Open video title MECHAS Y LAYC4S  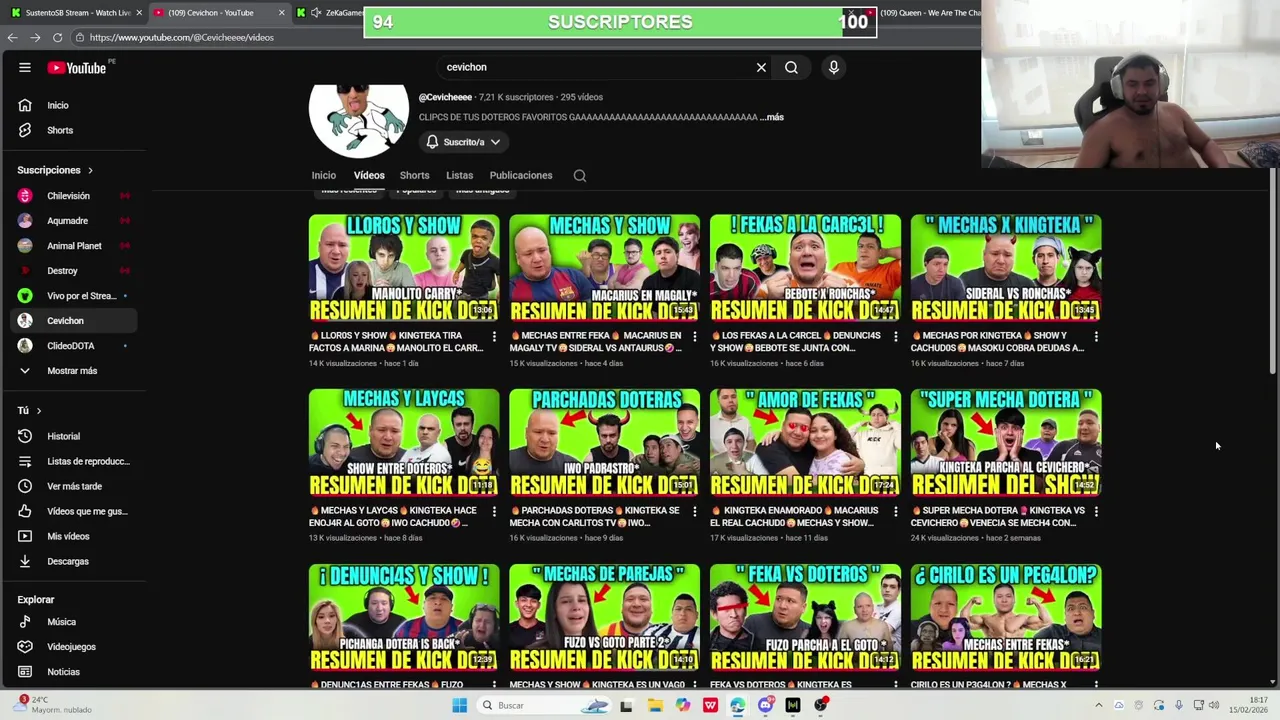397,516
